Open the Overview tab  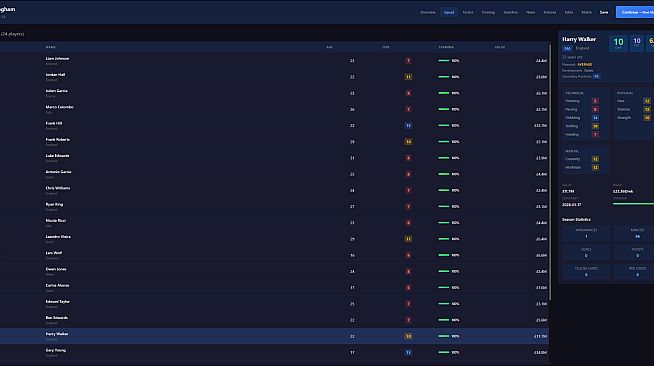coord(428,13)
